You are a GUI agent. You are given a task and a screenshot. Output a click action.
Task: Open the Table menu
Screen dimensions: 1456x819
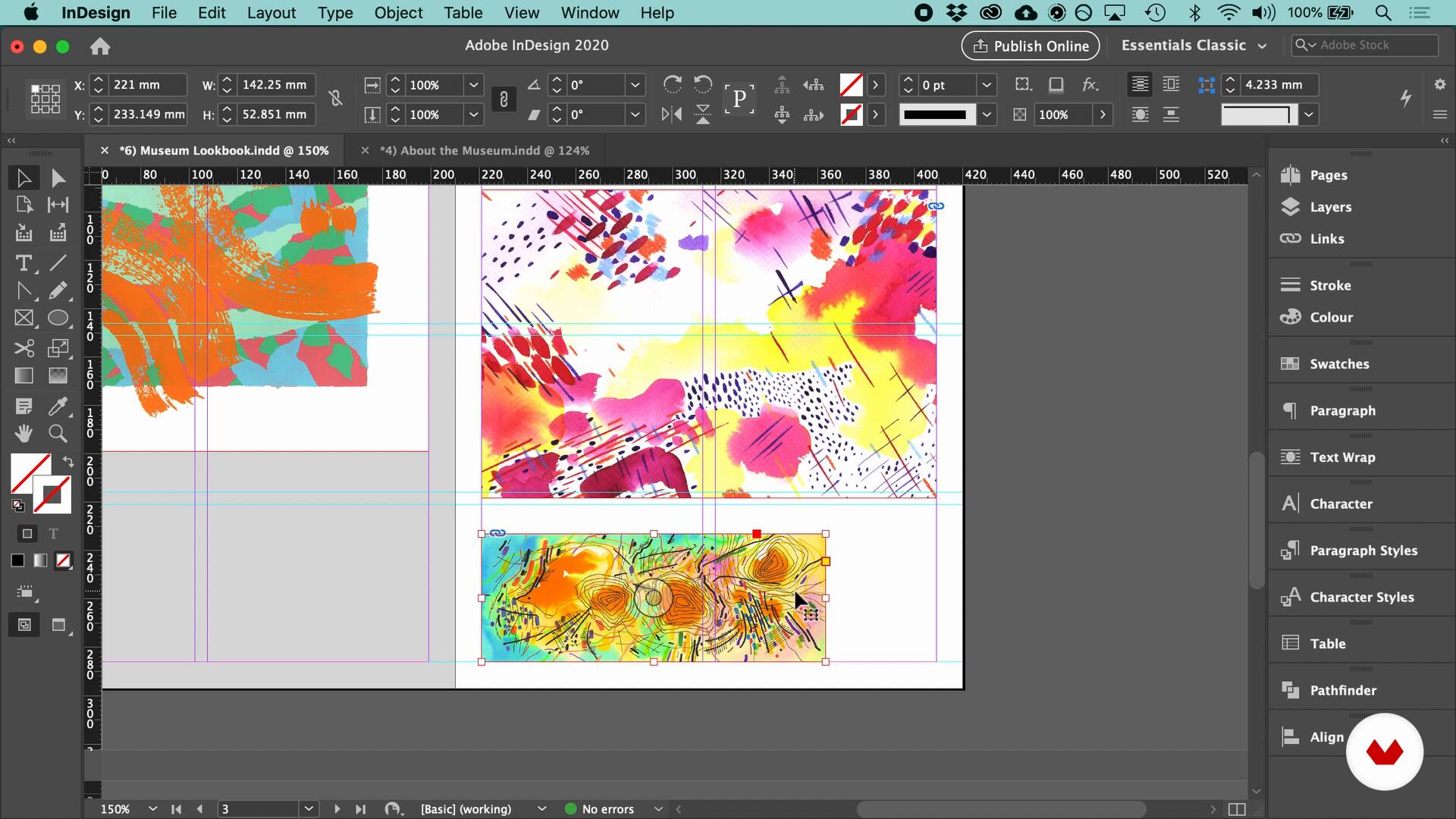point(463,13)
